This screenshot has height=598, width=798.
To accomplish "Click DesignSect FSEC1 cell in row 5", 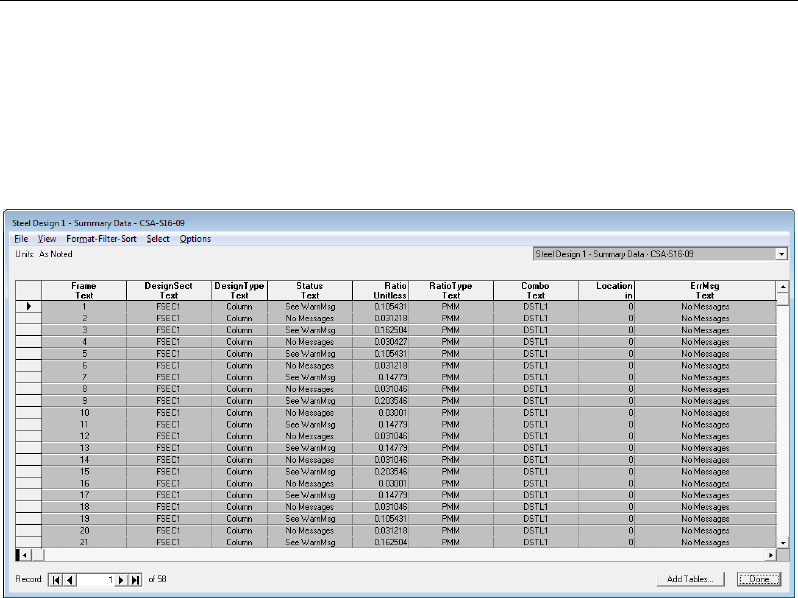I will tap(169, 354).
